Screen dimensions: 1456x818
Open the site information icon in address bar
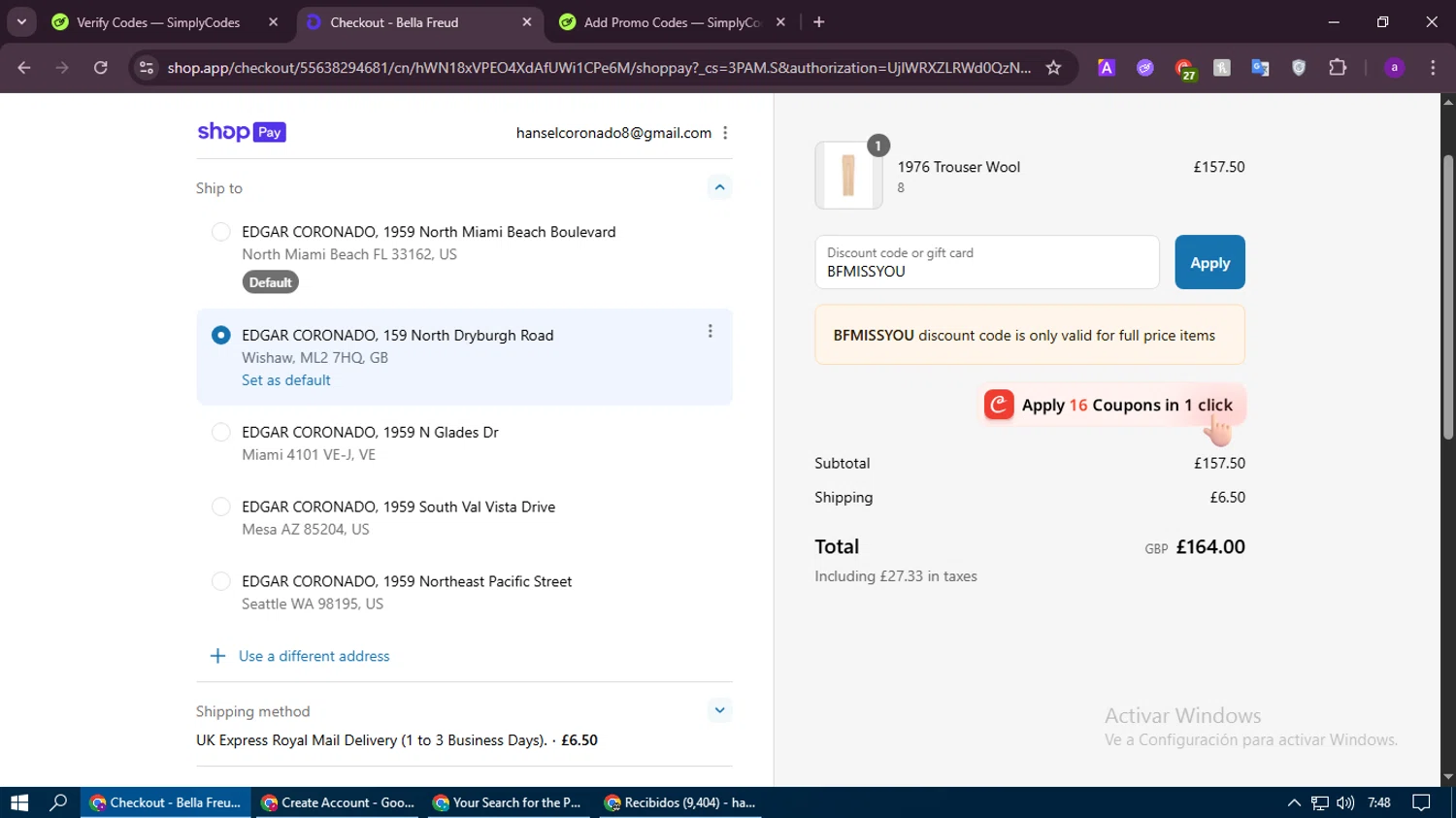point(147,68)
